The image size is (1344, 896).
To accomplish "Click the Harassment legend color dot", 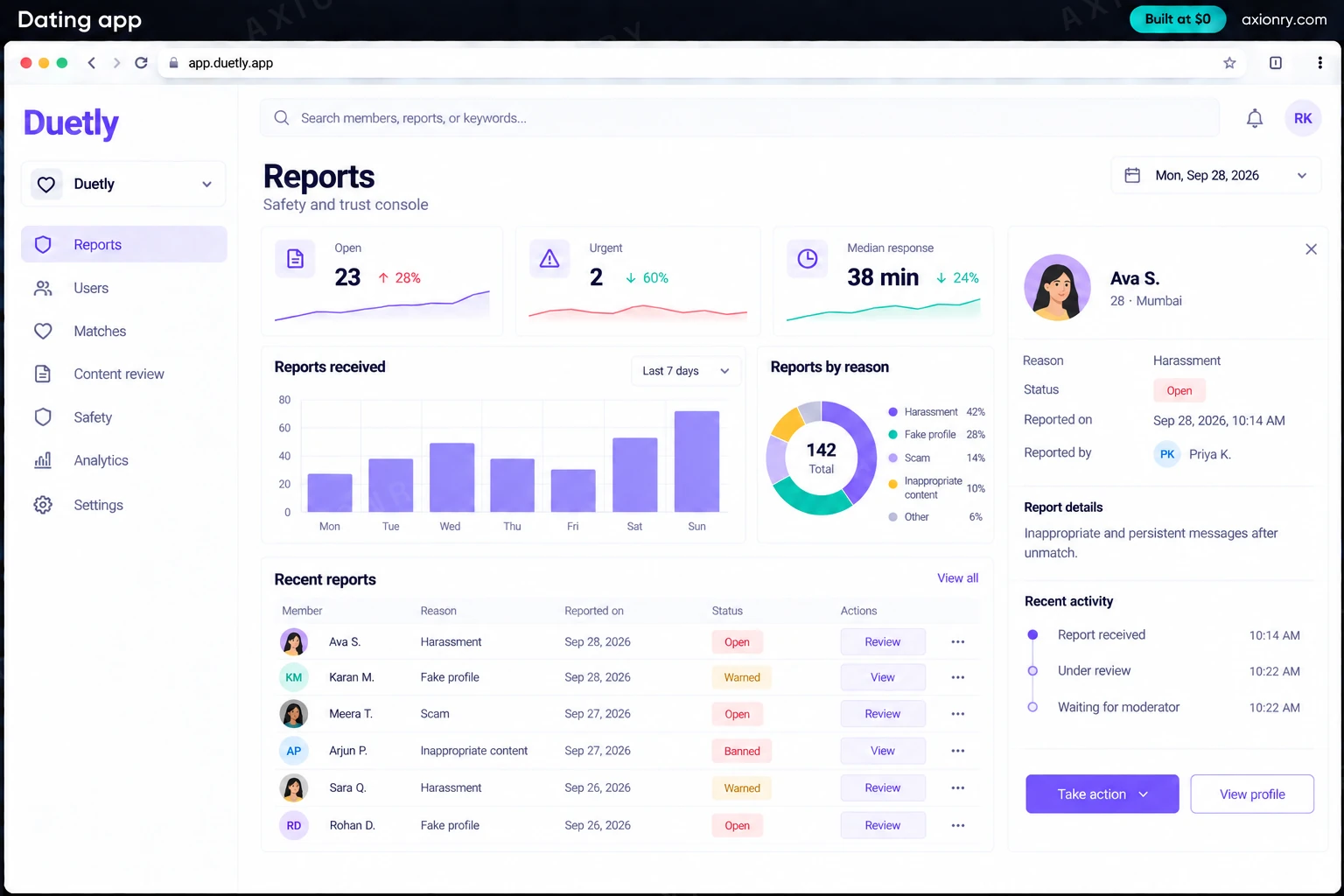I will point(892,412).
